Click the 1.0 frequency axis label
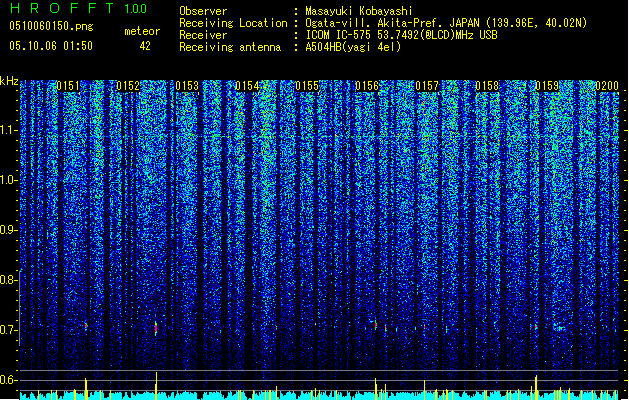This screenshot has width=629, height=400. 8,180
